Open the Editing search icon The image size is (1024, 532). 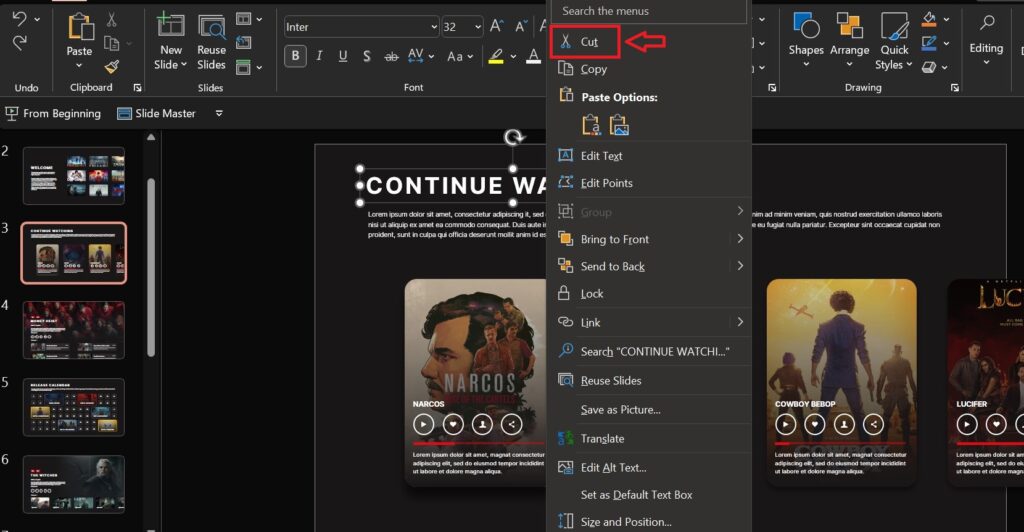pos(987,23)
